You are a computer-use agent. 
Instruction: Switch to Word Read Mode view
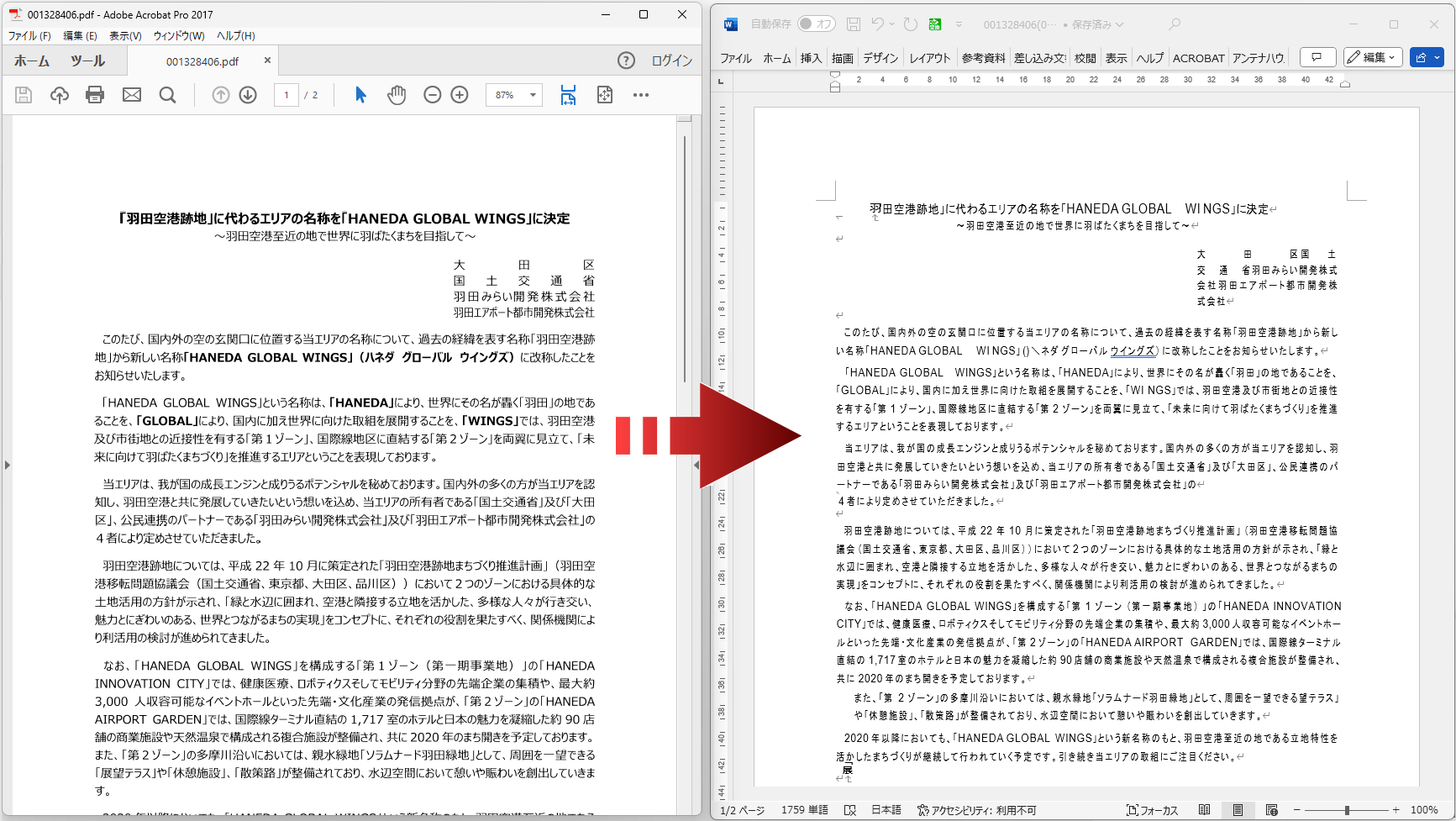coord(1204,810)
